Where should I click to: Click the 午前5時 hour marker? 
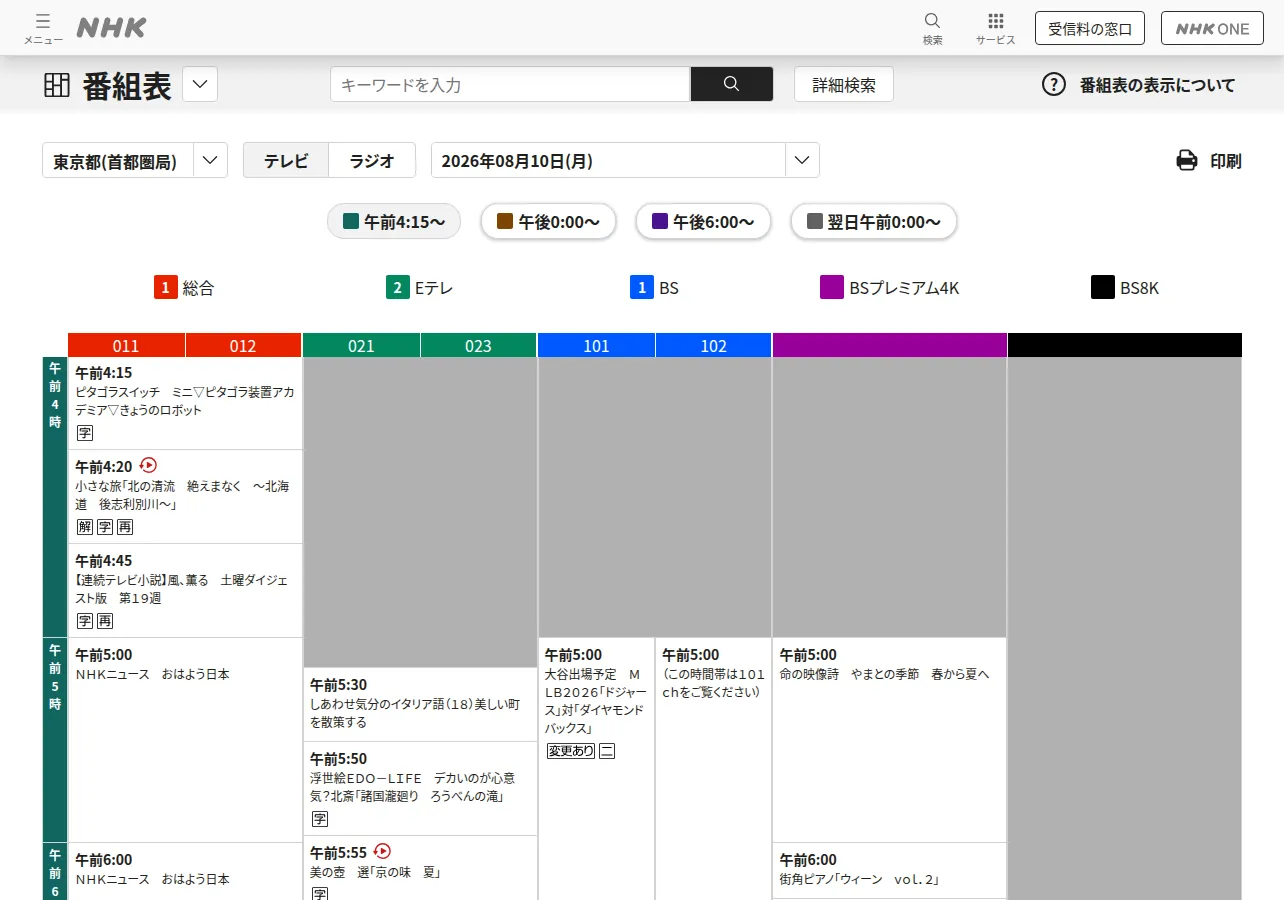tap(55, 740)
